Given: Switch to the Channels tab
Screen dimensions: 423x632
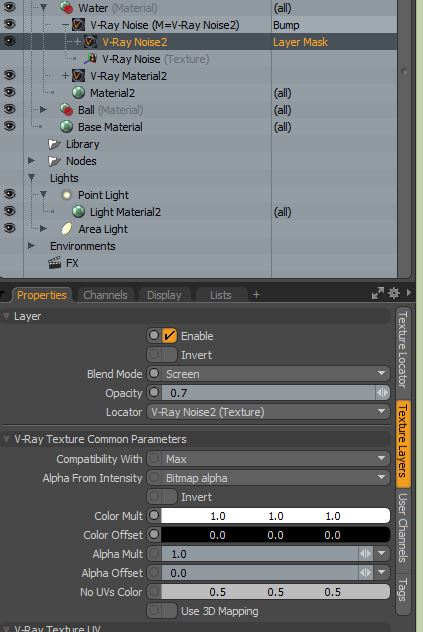Looking at the screenshot, I should [105, 295].
